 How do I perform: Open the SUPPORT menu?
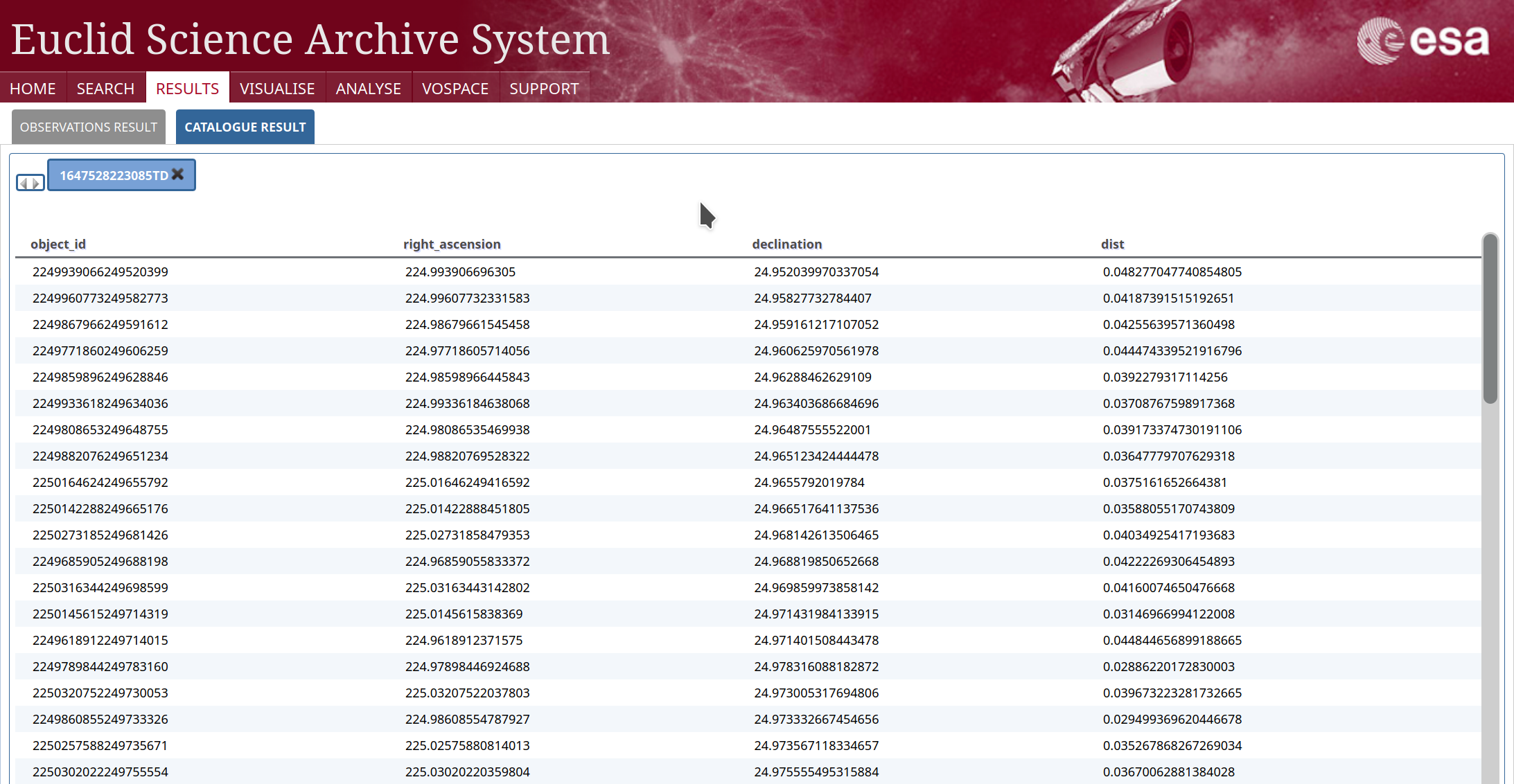[544, 89]
